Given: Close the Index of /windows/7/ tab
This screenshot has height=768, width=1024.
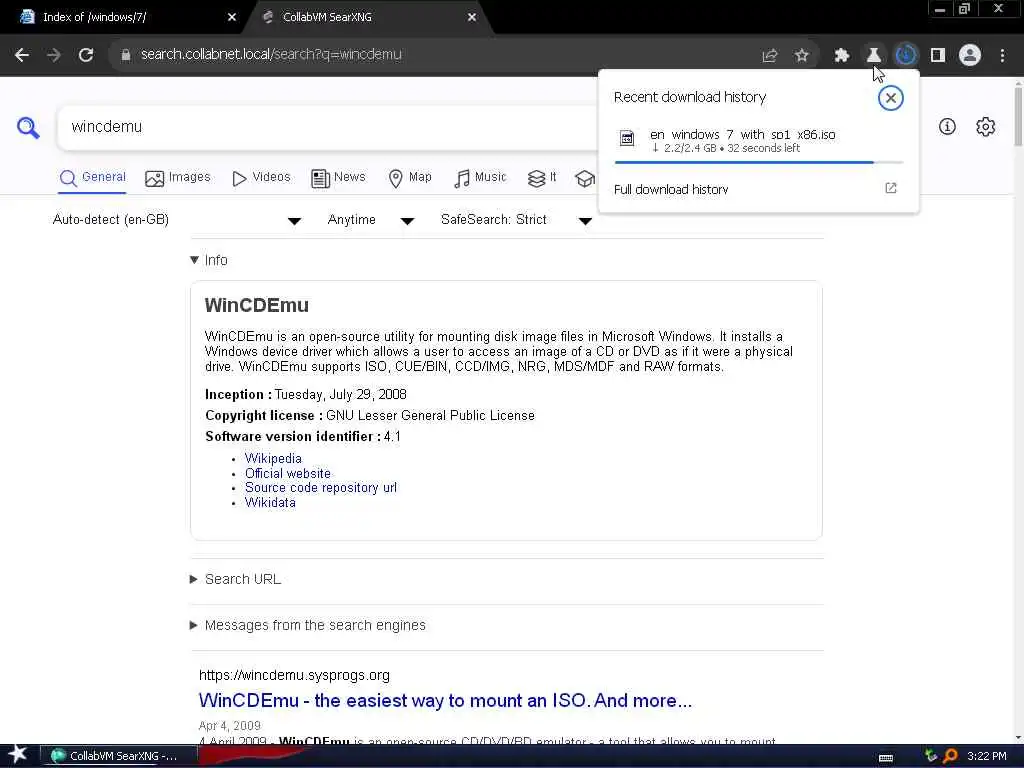Looking at the screenshot, I should [231, 17].
